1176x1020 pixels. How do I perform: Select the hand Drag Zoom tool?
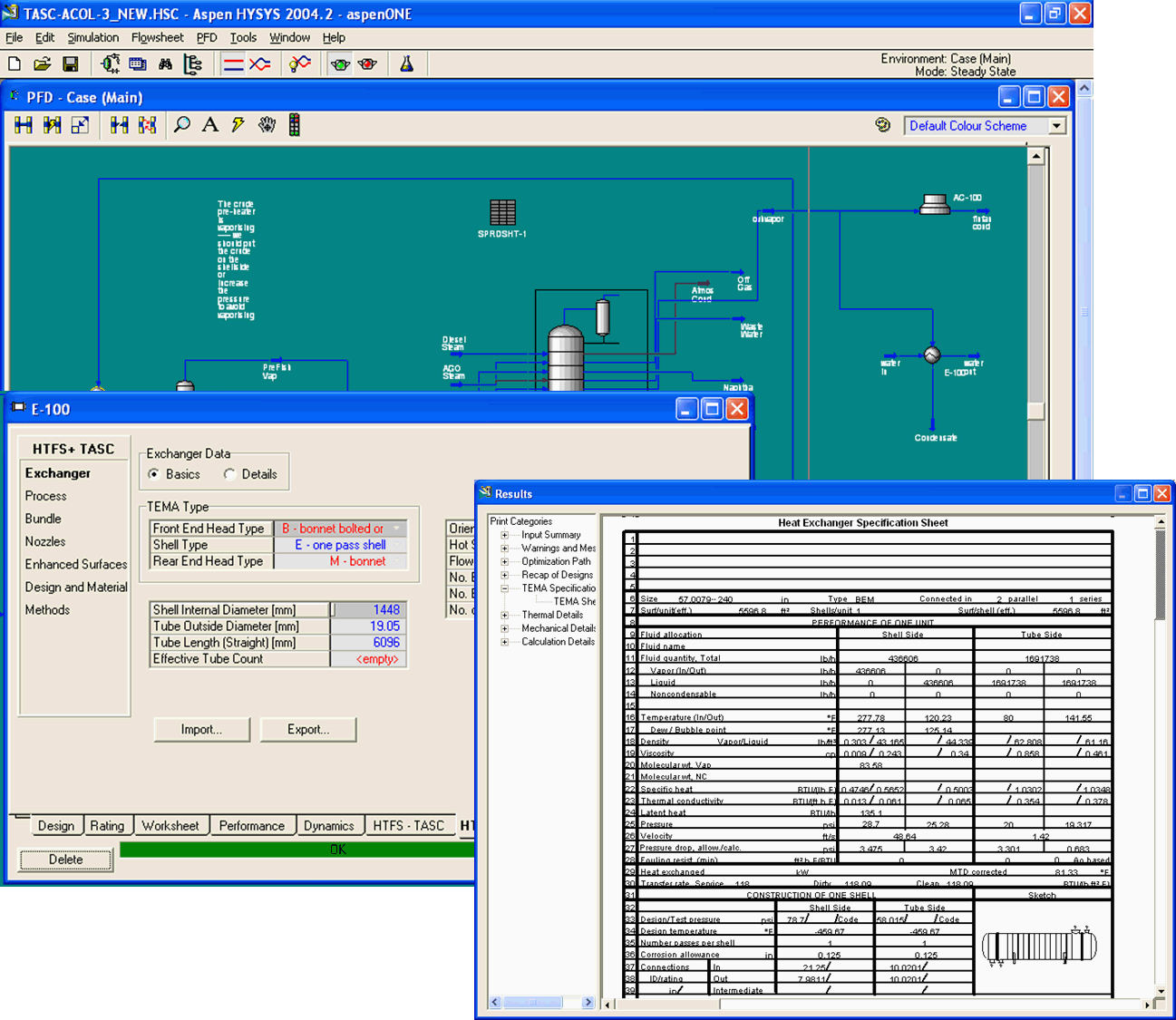pyautogui.click(x=267, y=125)
